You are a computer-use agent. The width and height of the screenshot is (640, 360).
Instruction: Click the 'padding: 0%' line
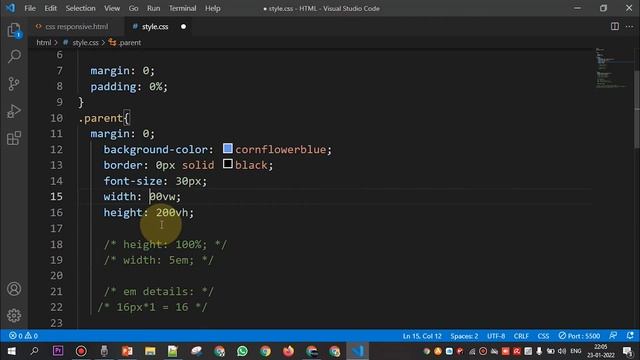tap(129, 87)
